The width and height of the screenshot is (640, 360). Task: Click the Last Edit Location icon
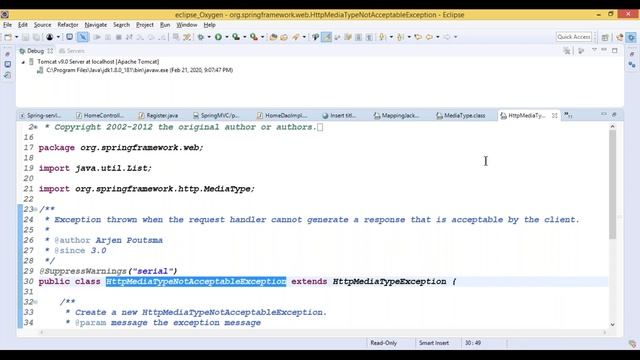pyautogui.click(x=418, y=37)
